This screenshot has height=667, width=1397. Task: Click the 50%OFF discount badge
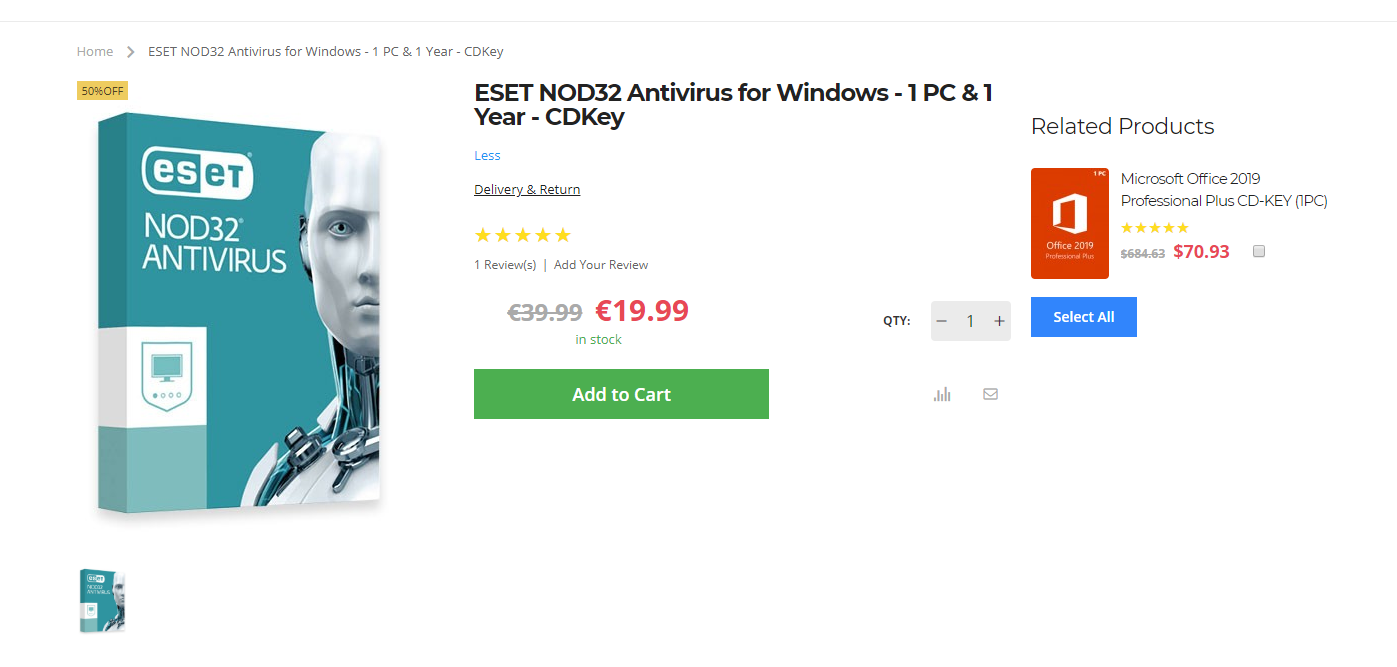[102, 91]
